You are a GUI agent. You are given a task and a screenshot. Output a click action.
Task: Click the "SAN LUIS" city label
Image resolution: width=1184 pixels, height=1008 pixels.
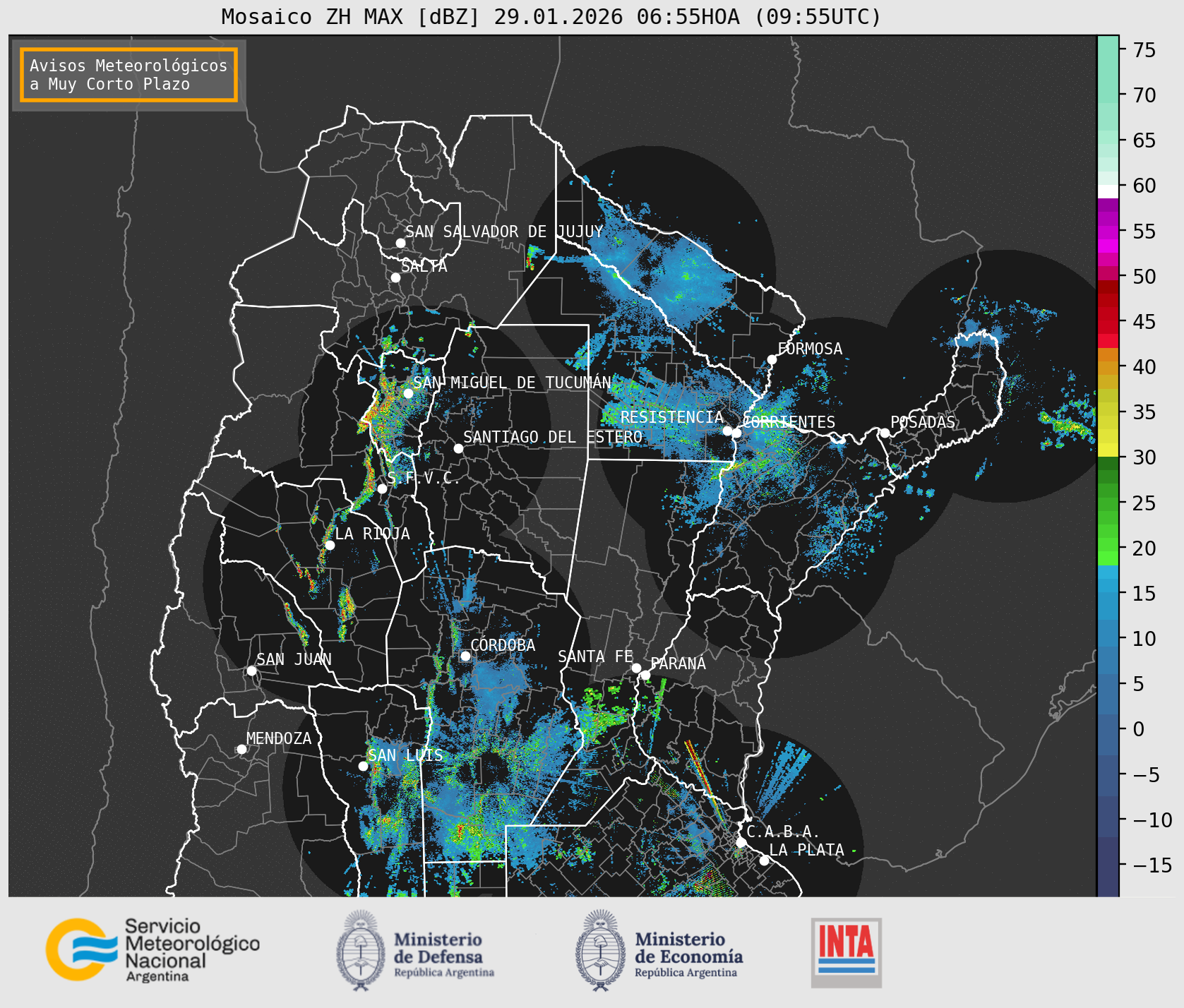(x=406, y=755)
